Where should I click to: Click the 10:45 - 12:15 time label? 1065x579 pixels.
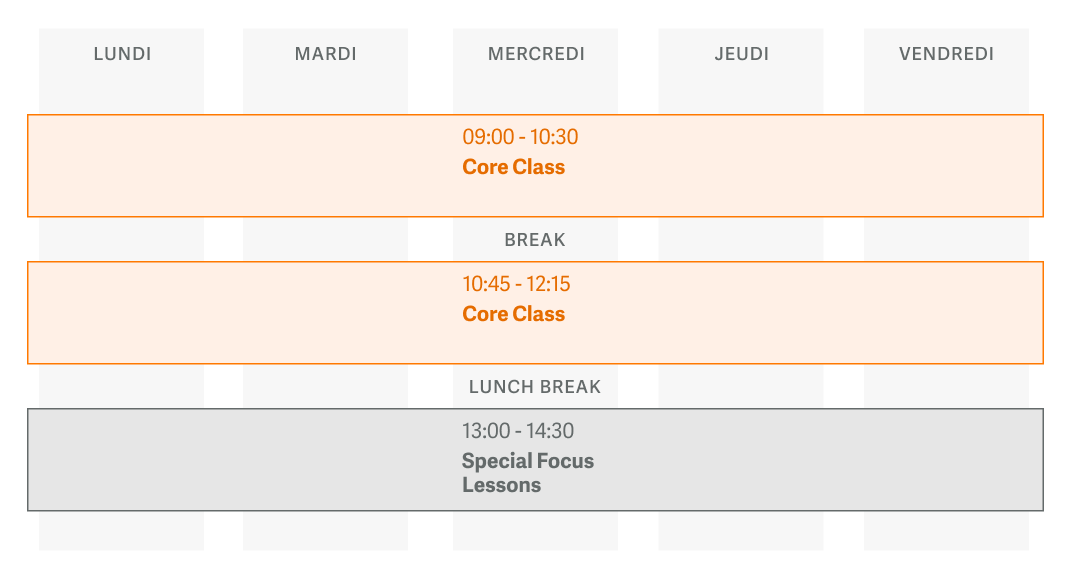coord(516,283)
